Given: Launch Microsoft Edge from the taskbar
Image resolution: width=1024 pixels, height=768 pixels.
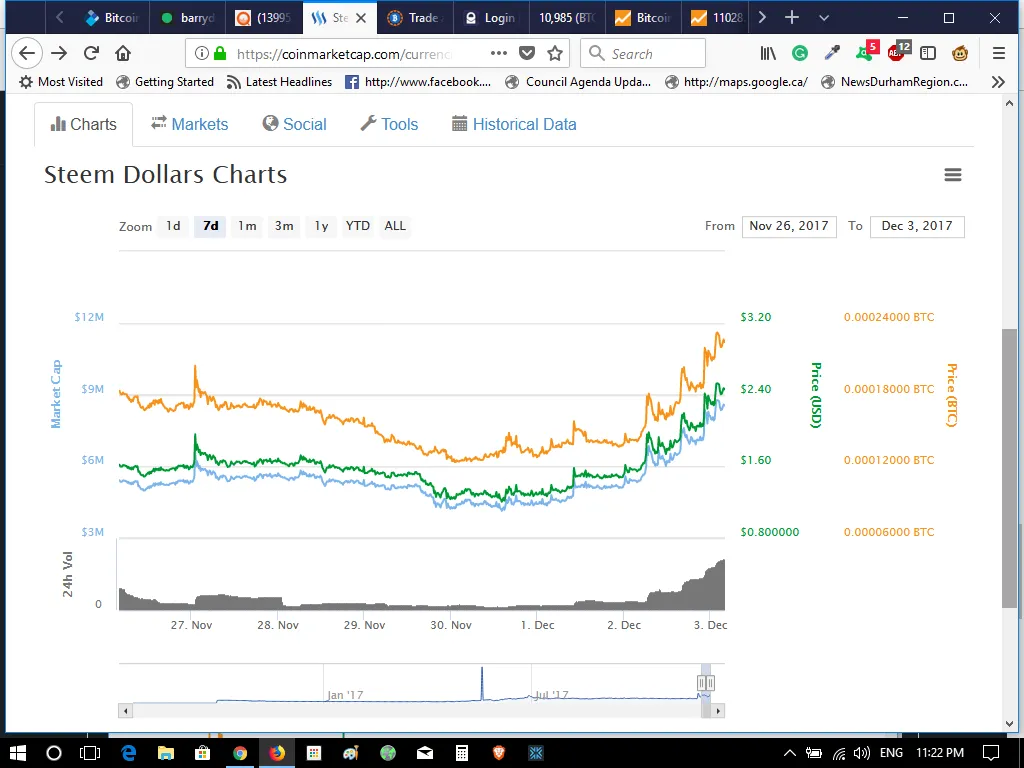Looking at the screenshot, I should pyautogui.click(x=128, y=753).
